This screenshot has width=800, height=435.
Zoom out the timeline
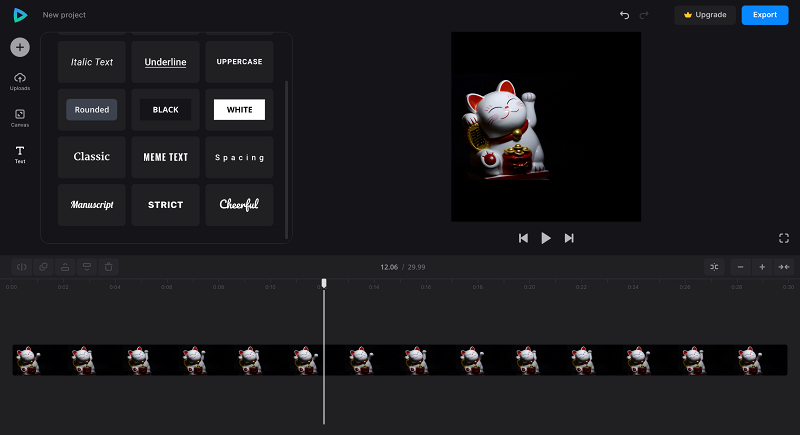click(740, 267)
